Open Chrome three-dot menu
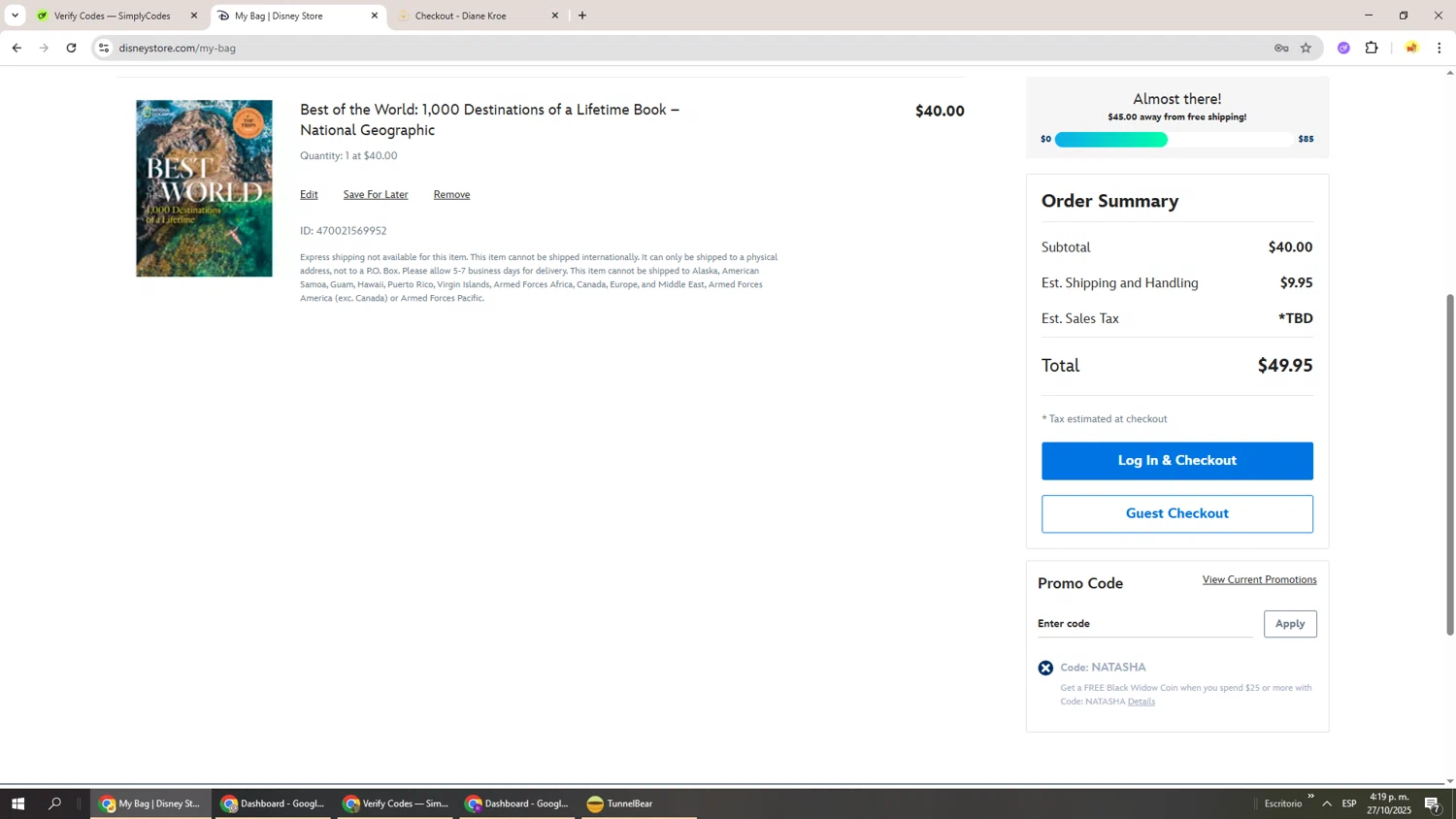Viewport: 1456px width, 819px height. tap(1439, 48)
